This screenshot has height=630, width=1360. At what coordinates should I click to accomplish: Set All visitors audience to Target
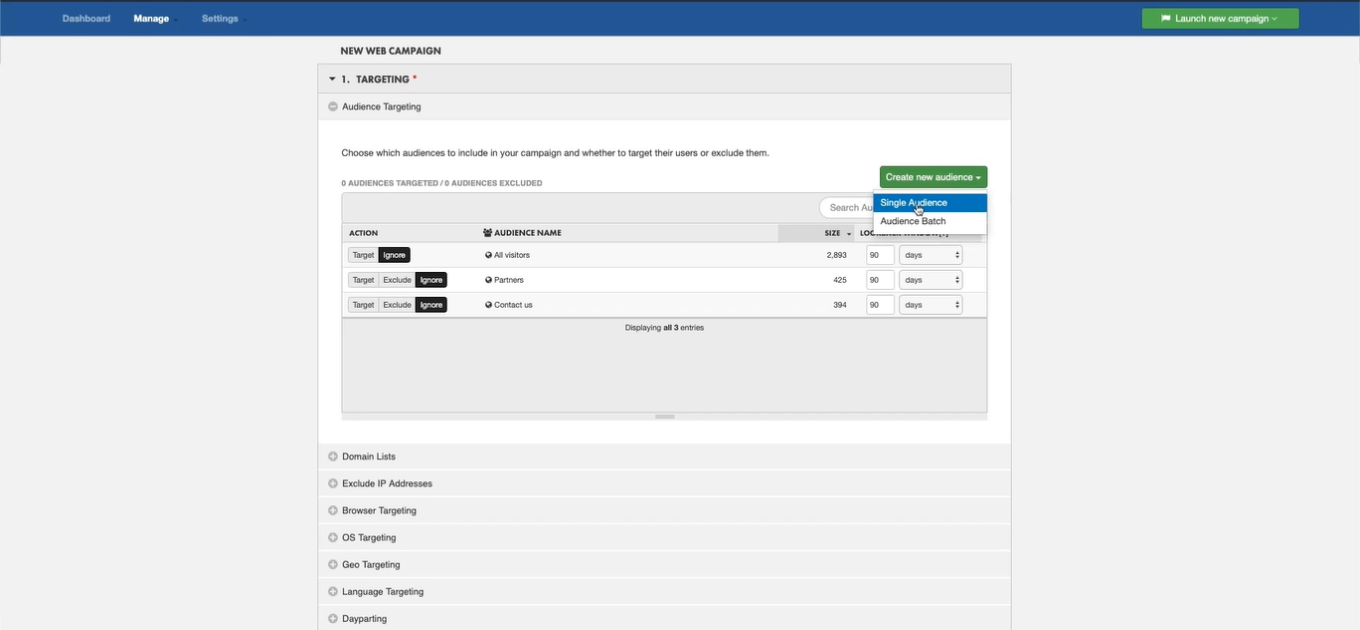(363, 255)
